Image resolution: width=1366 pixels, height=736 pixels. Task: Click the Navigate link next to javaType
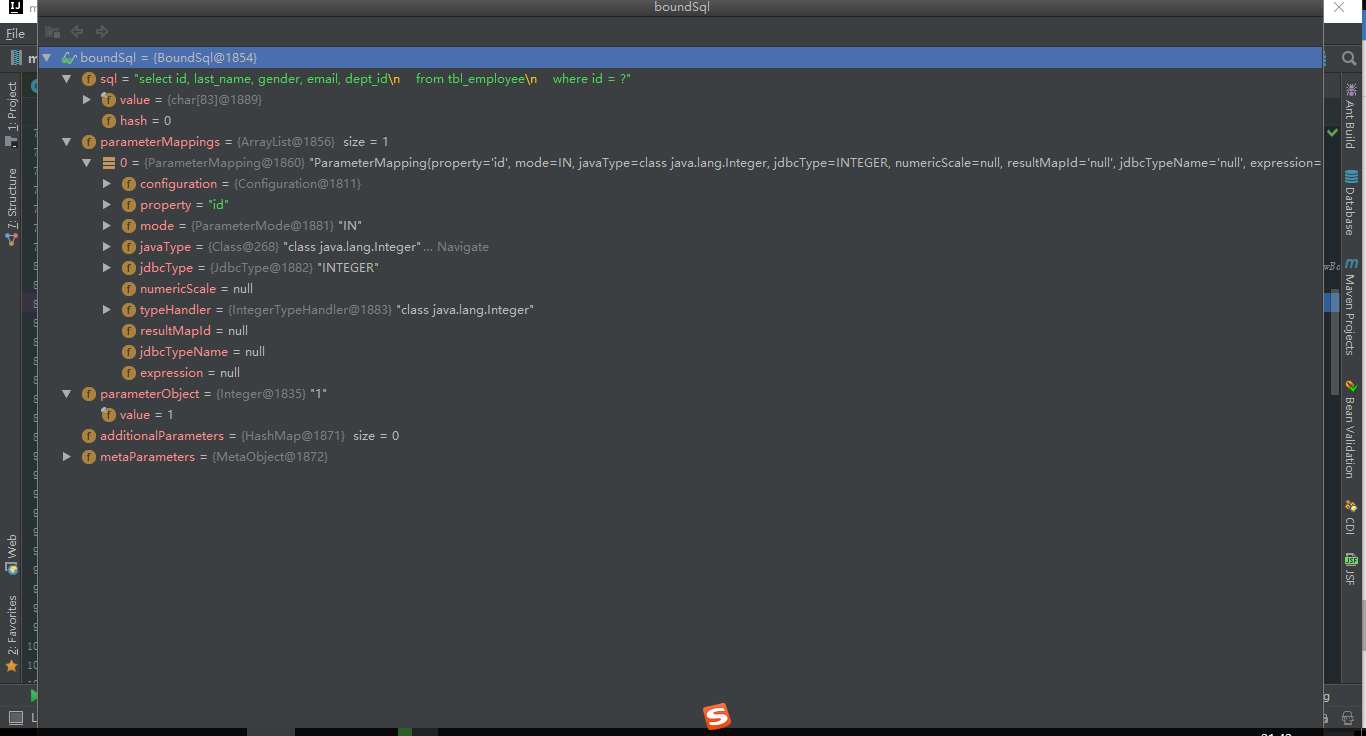(x=462, y=246)
